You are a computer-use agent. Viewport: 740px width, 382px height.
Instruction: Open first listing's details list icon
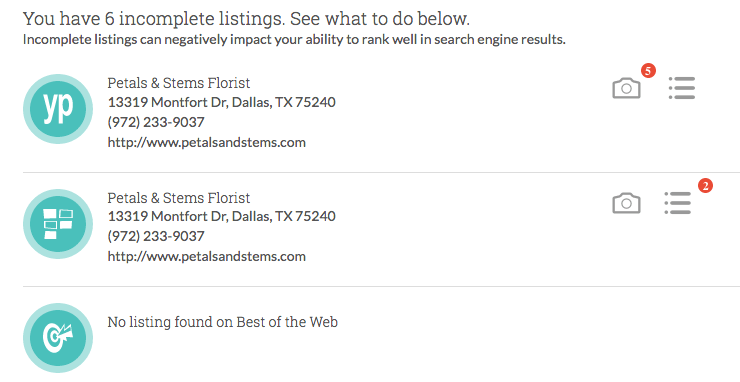[682, 88]
